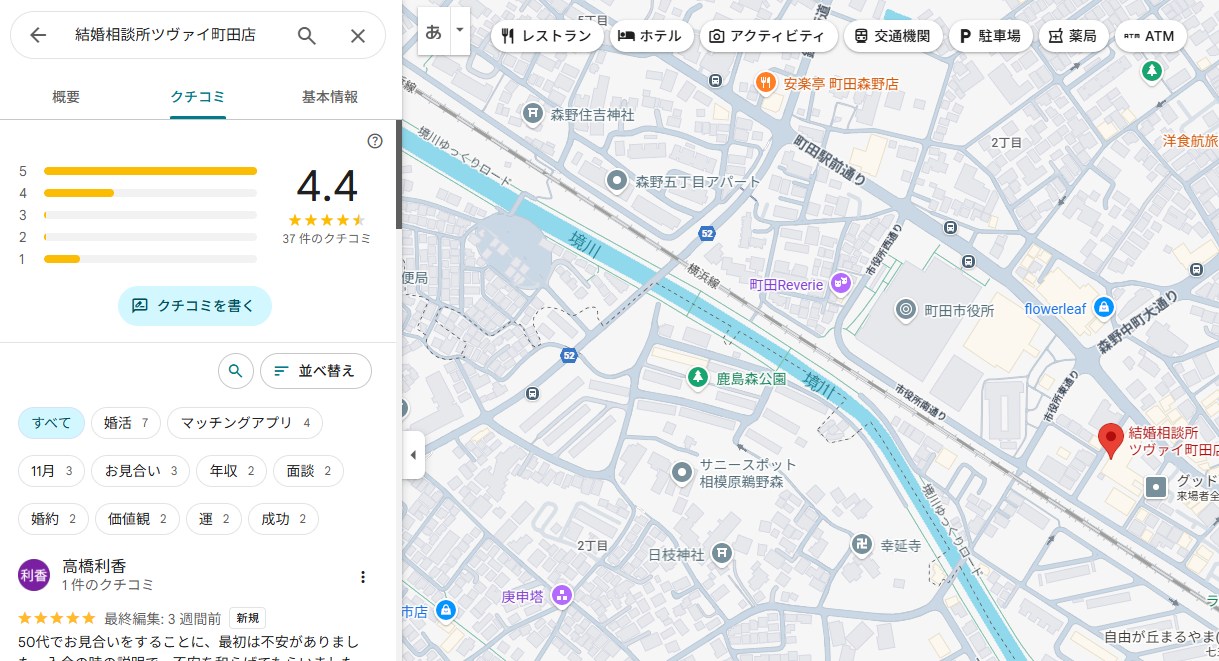Collapse the side panel with arrow handle

(x=413, y=456)
